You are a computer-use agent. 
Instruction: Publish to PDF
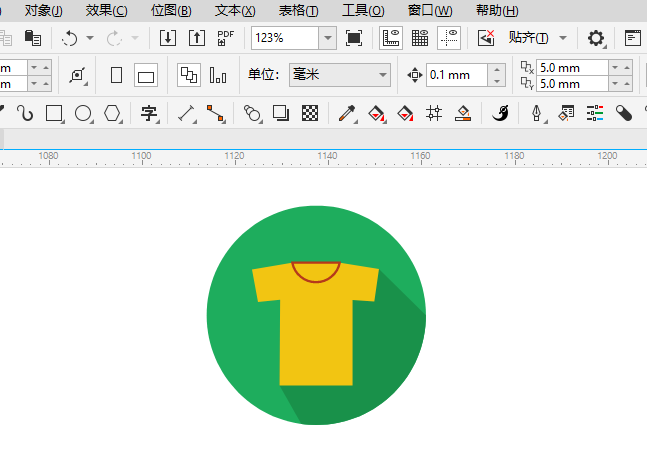(225, 38)
